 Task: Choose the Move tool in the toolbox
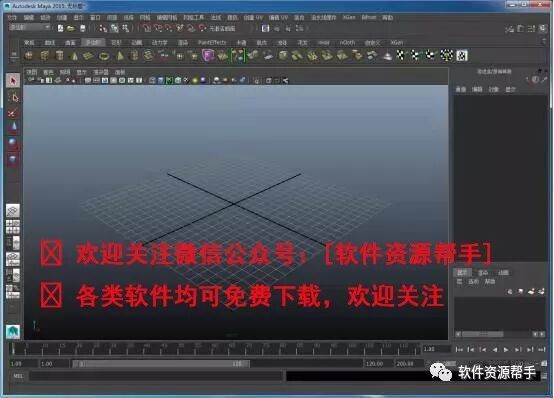click(x=13, y=127)
